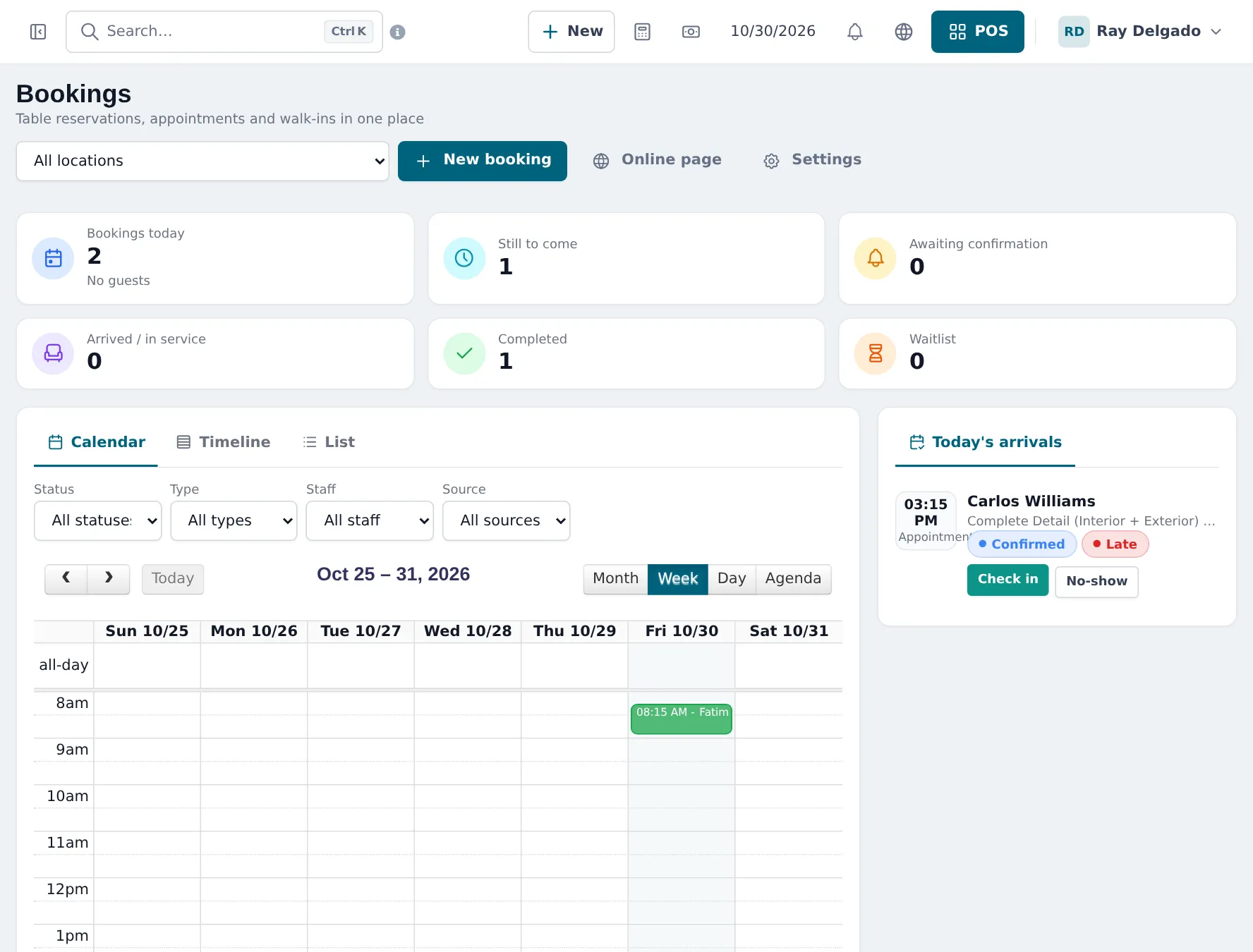
Task: Click the search info icon
Action: [x=397, y=32]
